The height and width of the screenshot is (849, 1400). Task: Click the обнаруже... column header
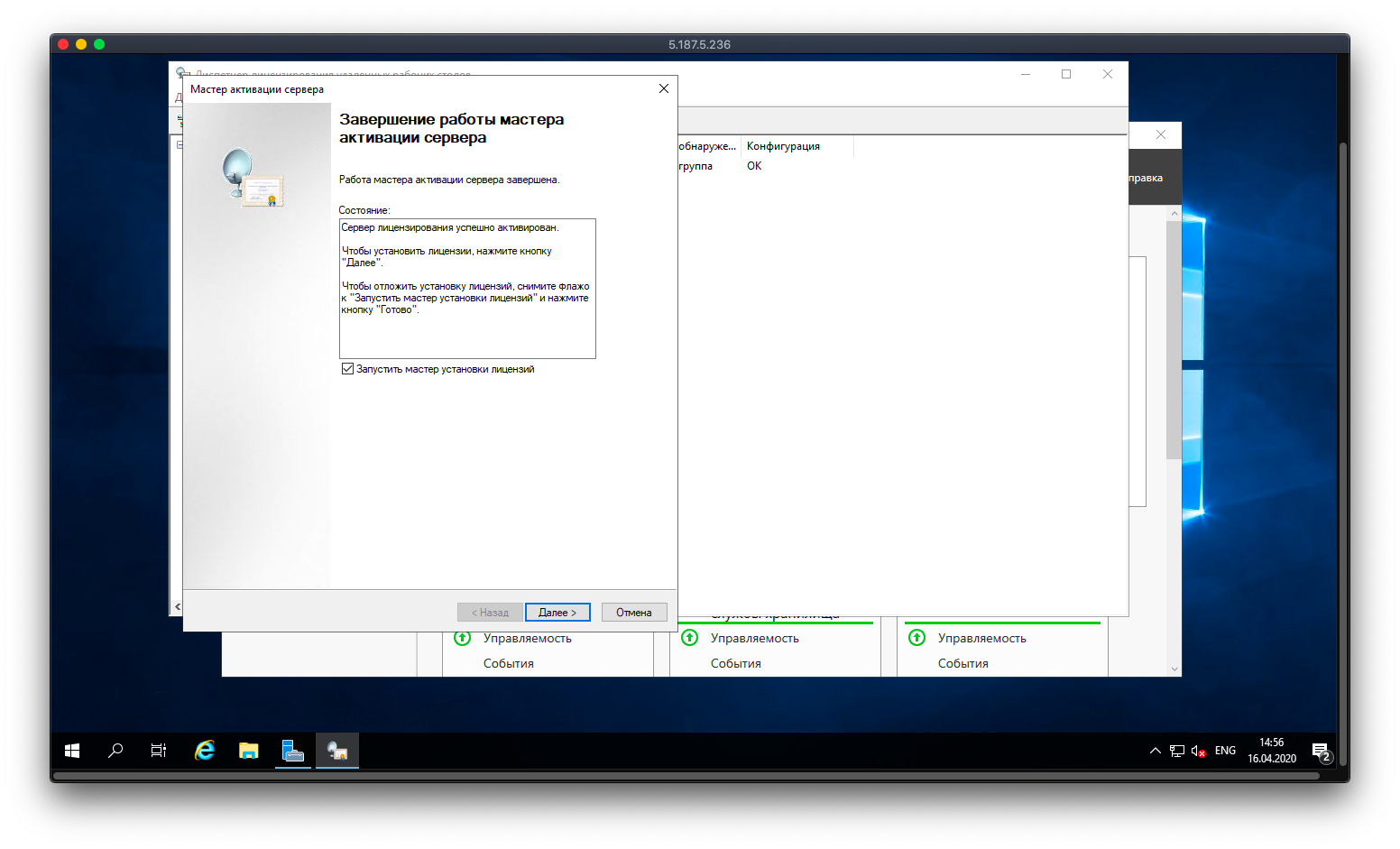(709, 146)
